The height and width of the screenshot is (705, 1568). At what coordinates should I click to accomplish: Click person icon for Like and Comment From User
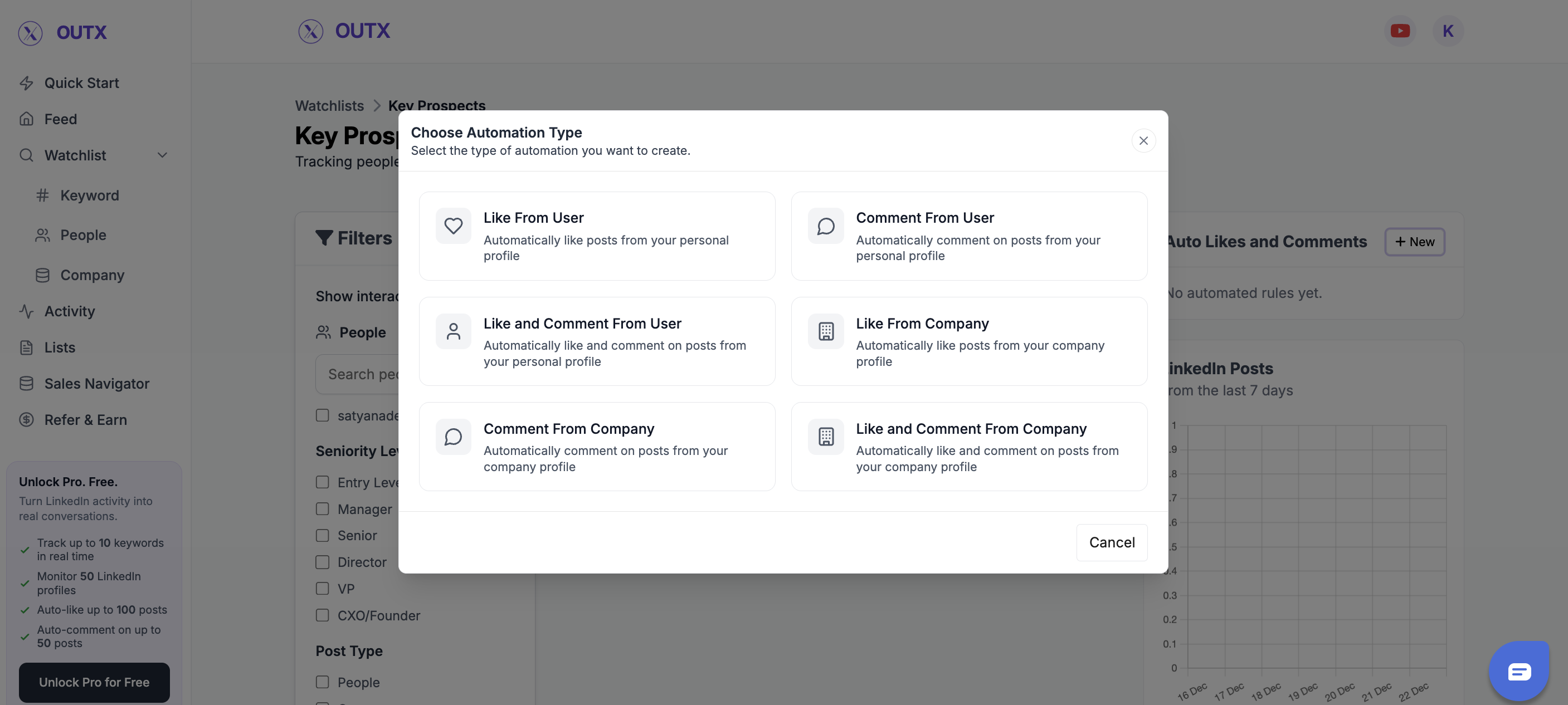click(453, 331)
